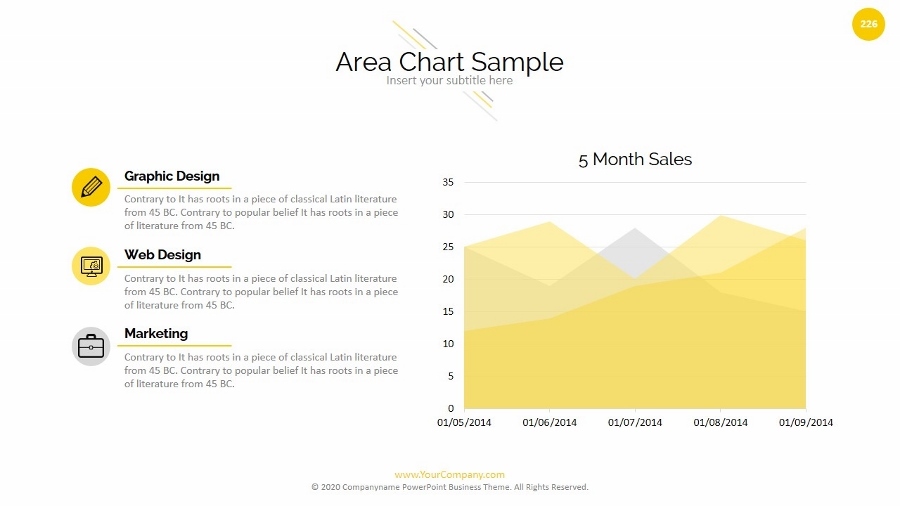Screen dimensions: 900x506
Task: Click the monitor icon beside Web Design
Action: coord(91,266)
